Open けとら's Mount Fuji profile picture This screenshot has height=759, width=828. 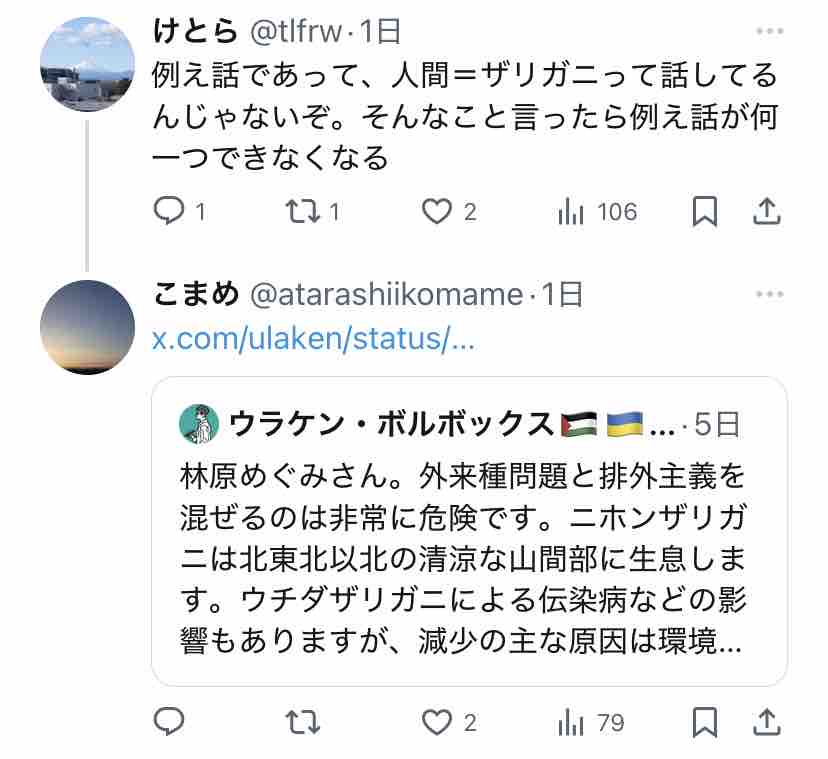[87, 64]
